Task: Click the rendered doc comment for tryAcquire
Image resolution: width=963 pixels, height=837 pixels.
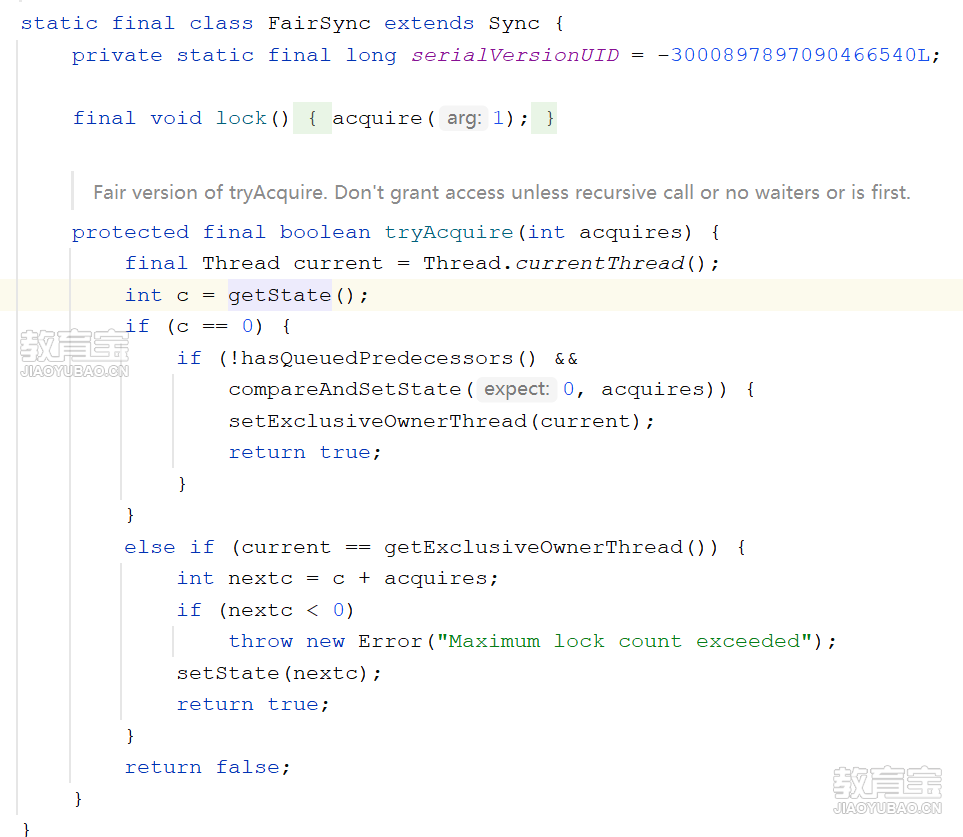Action: [x=501, y=192]
